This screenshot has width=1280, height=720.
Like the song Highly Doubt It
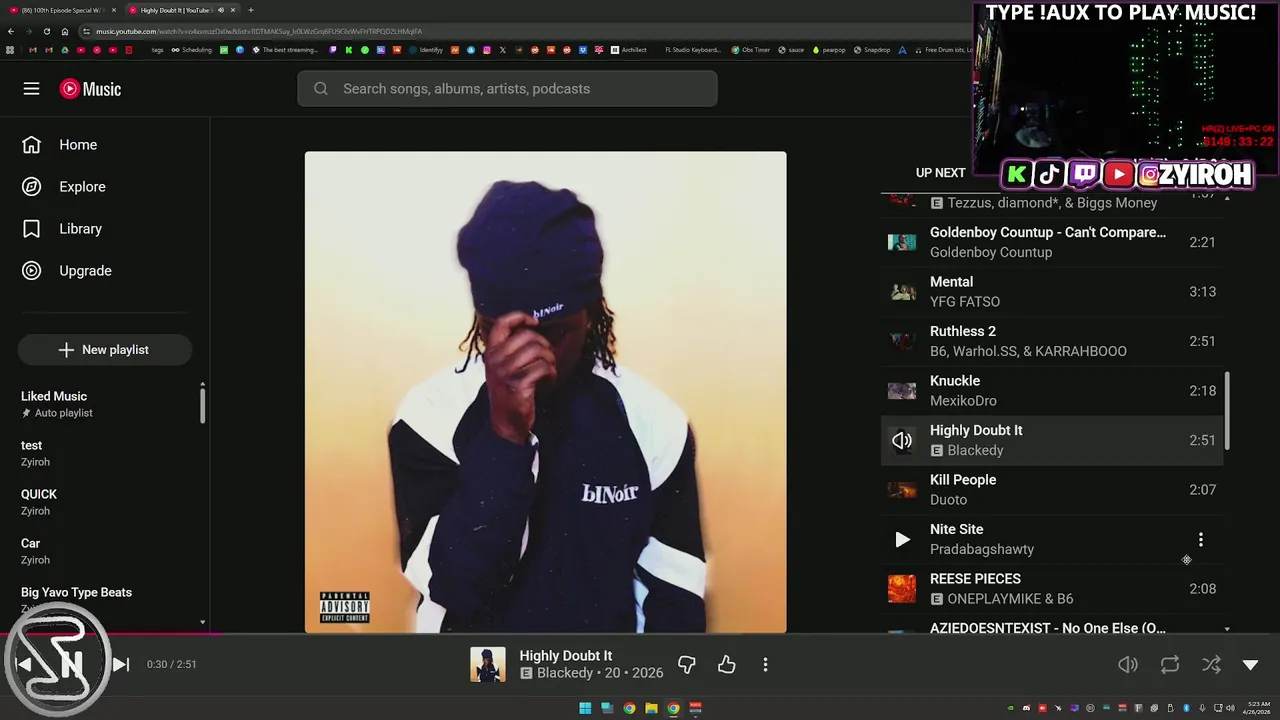click(x=727, y=664)
